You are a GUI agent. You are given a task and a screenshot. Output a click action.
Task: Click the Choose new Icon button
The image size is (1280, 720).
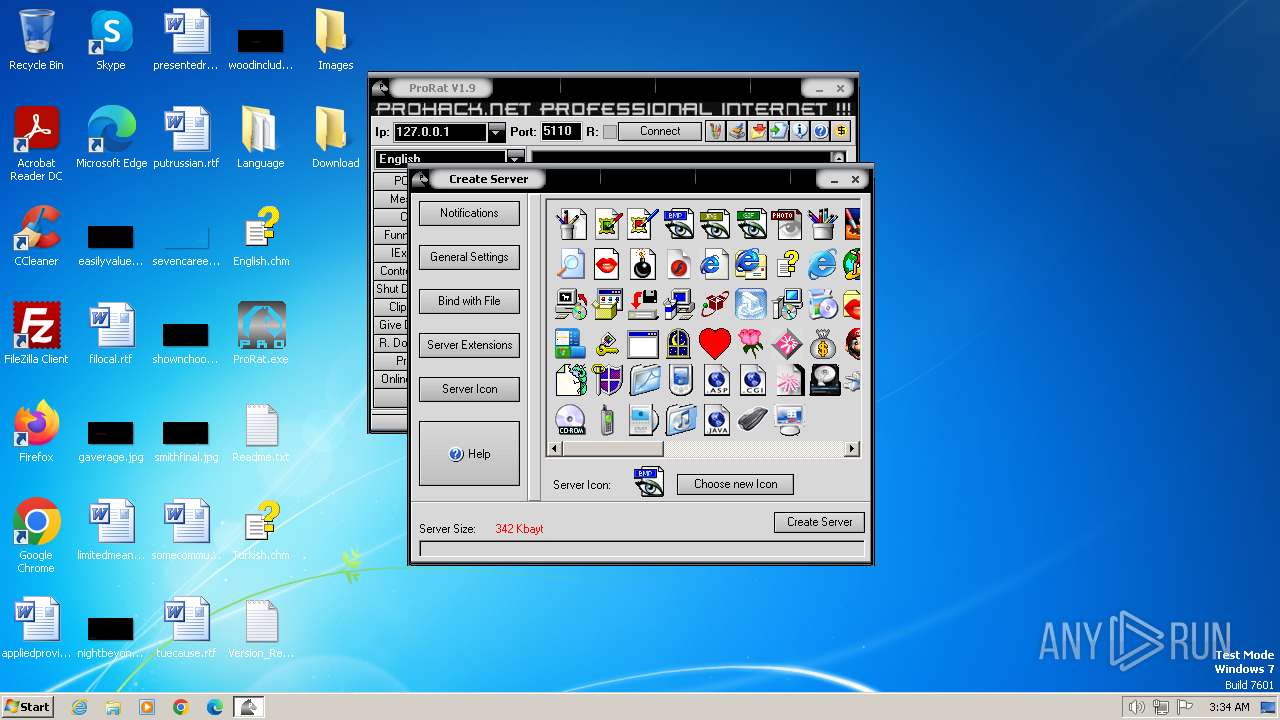tap(735, 484)
